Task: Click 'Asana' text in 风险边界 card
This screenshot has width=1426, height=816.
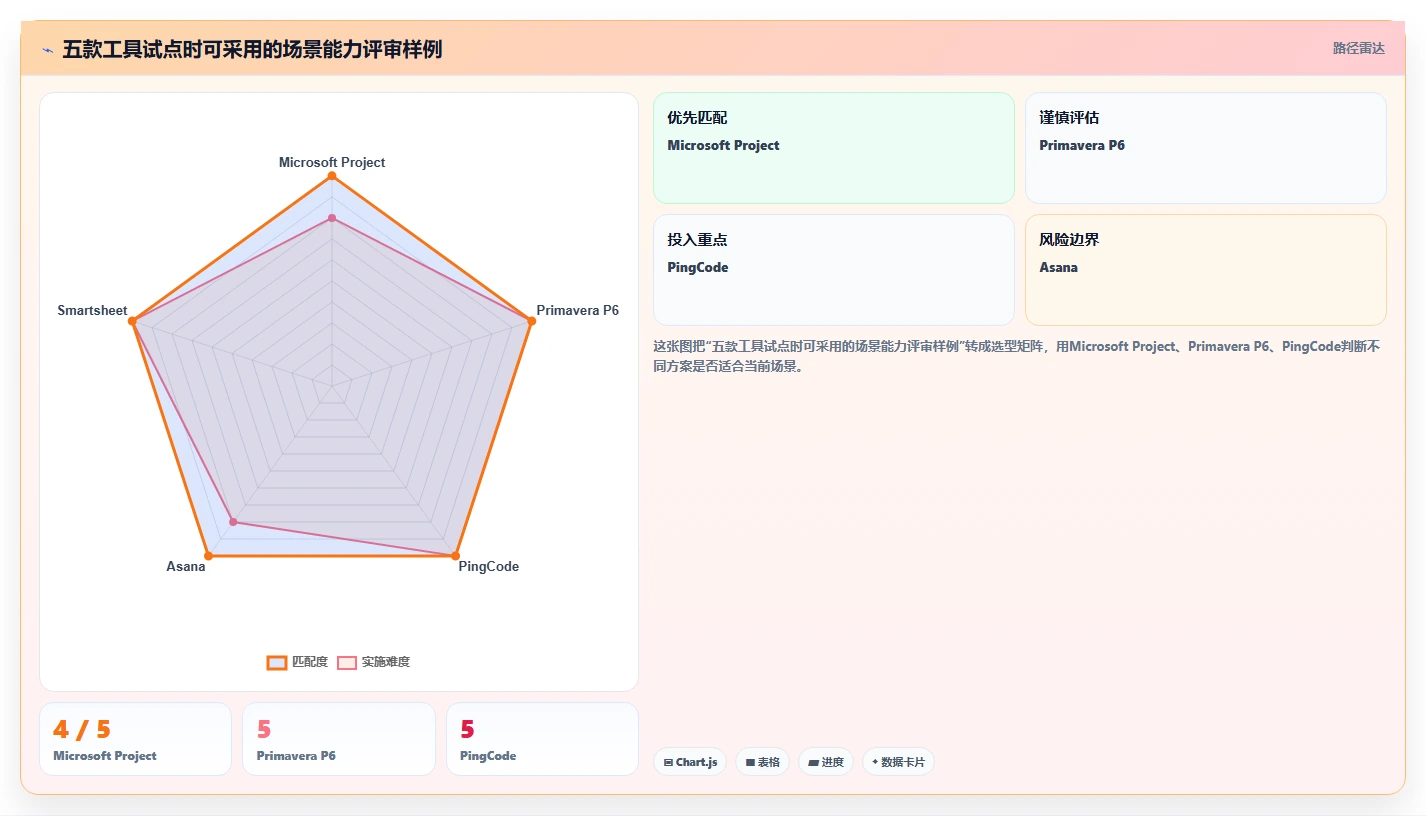Action: [x=1059, y=267]
